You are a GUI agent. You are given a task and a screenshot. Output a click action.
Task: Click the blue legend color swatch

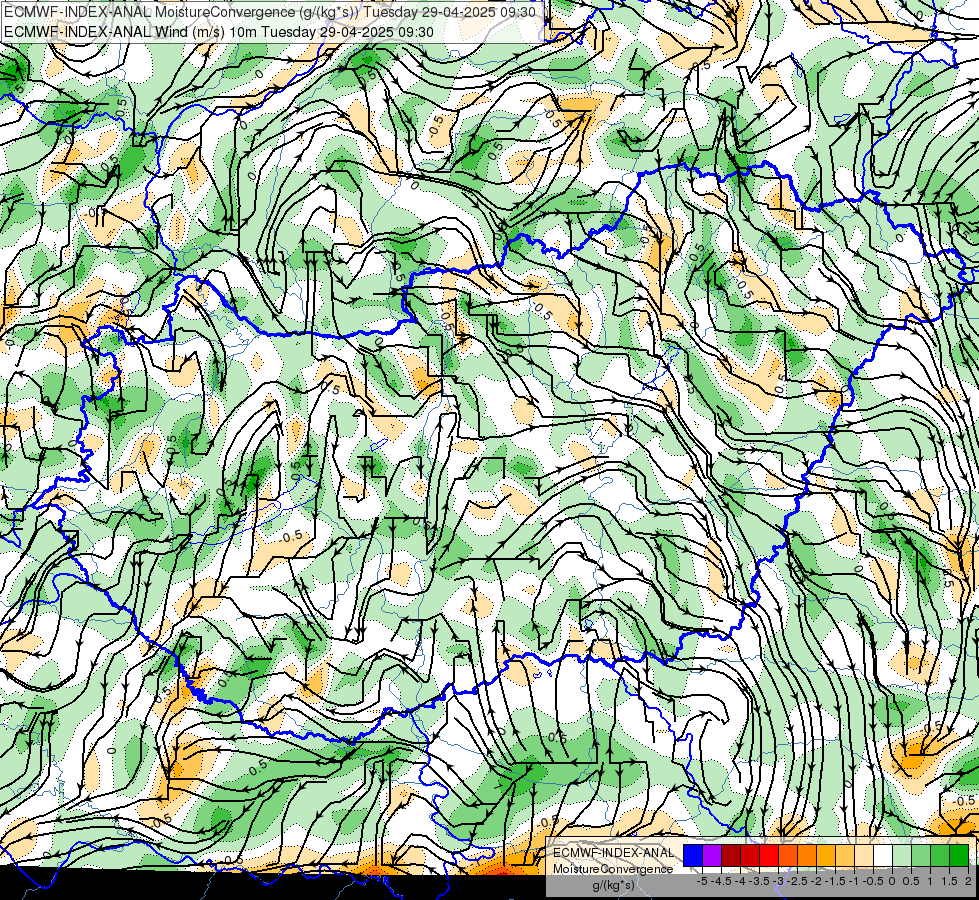(x=693, y=855)
